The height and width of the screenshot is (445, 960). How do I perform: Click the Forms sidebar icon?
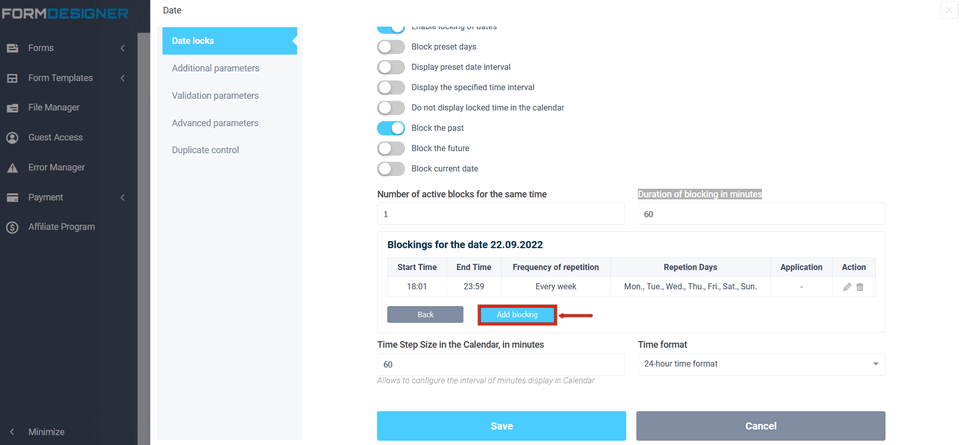12,48
